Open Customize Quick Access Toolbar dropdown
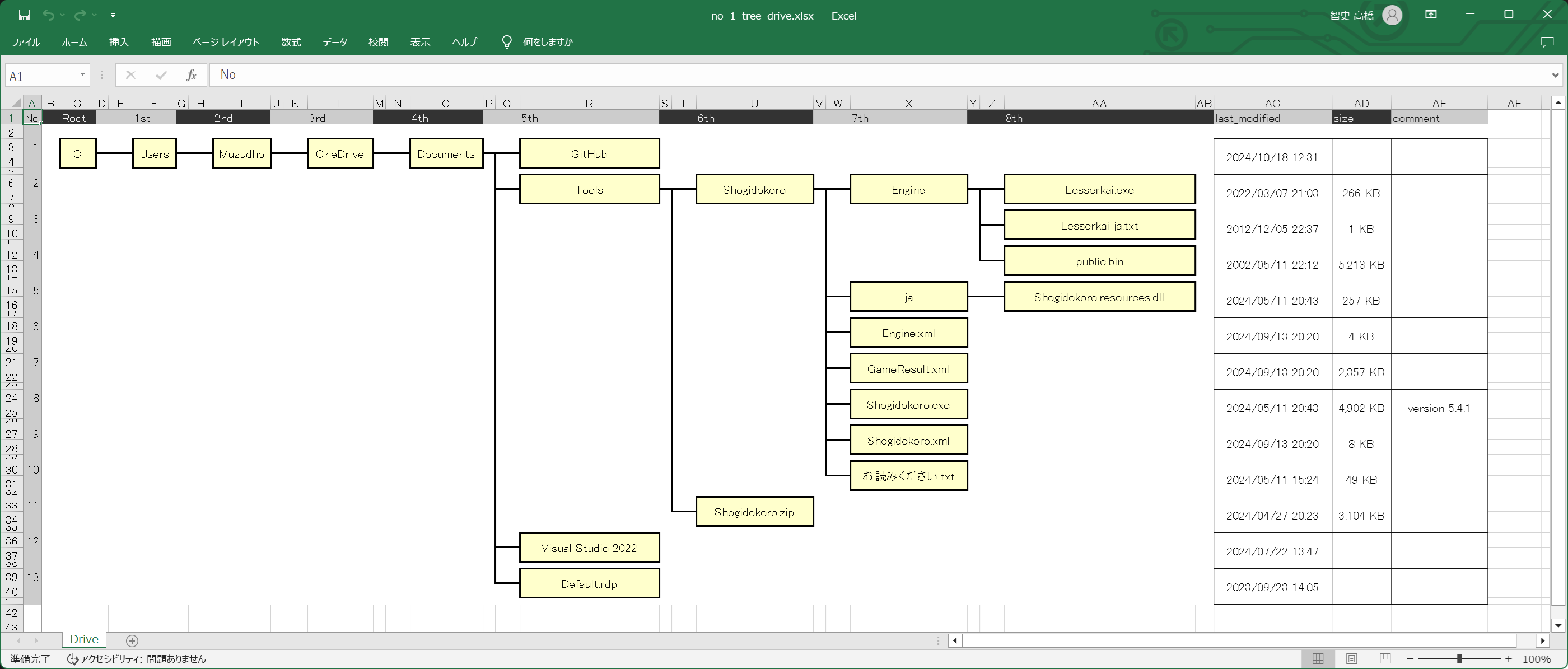Image resolution: width=1568 pixels, height=669 pixels. (x=113, y=15)
